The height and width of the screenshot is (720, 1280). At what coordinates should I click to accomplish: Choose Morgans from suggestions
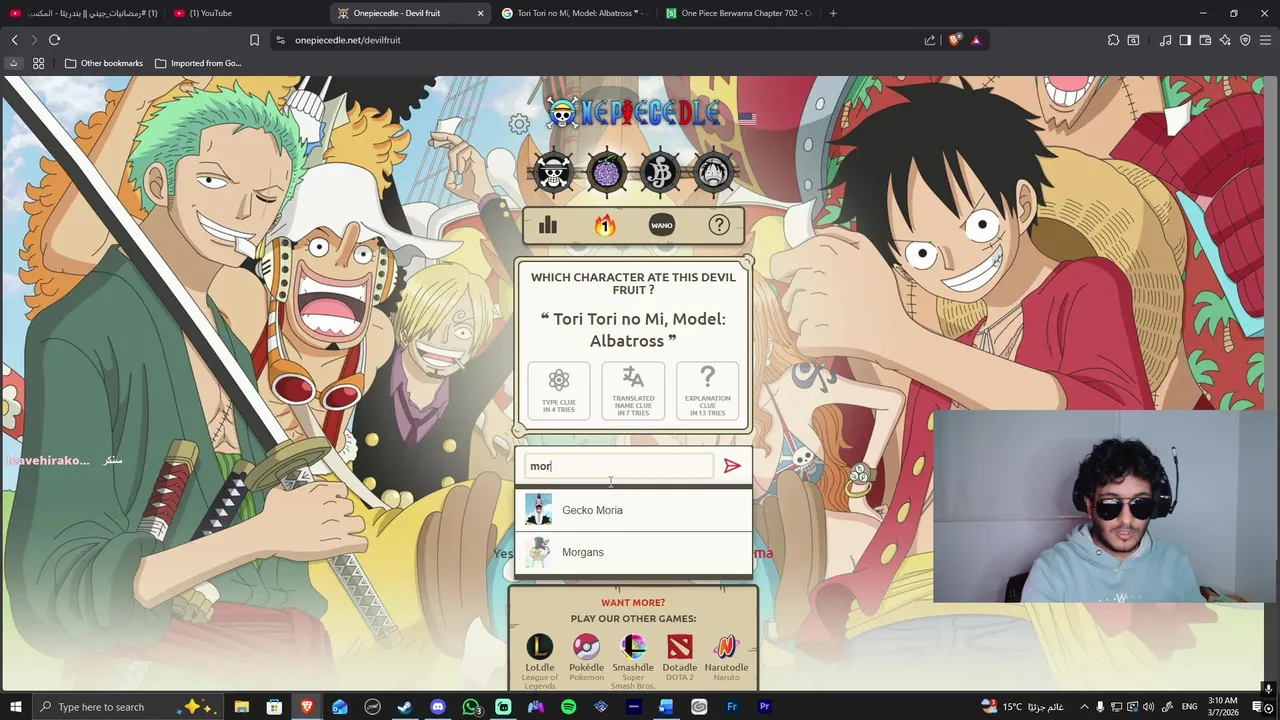633,552
